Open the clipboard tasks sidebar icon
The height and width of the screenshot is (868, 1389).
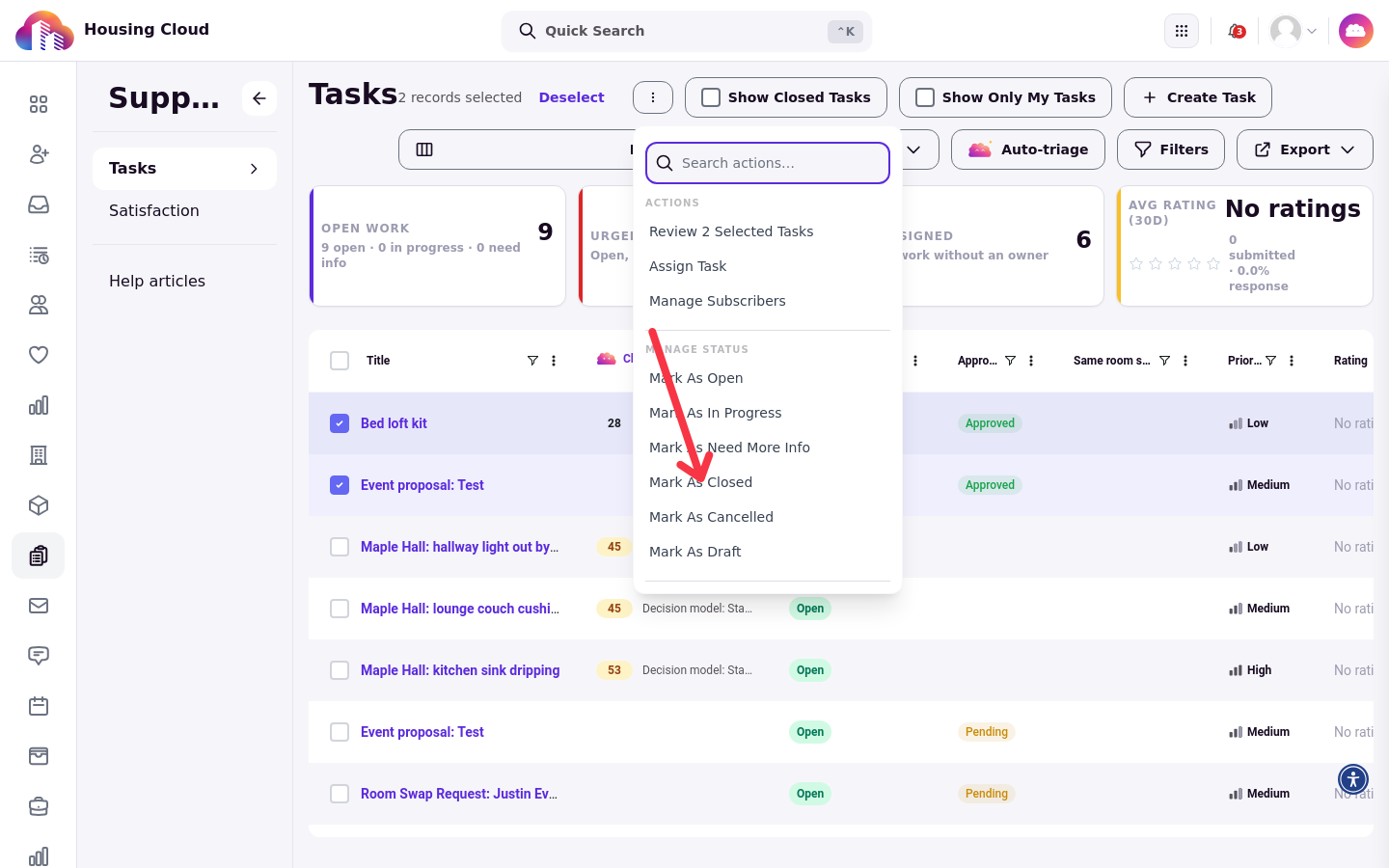click(x=39, y=556)
